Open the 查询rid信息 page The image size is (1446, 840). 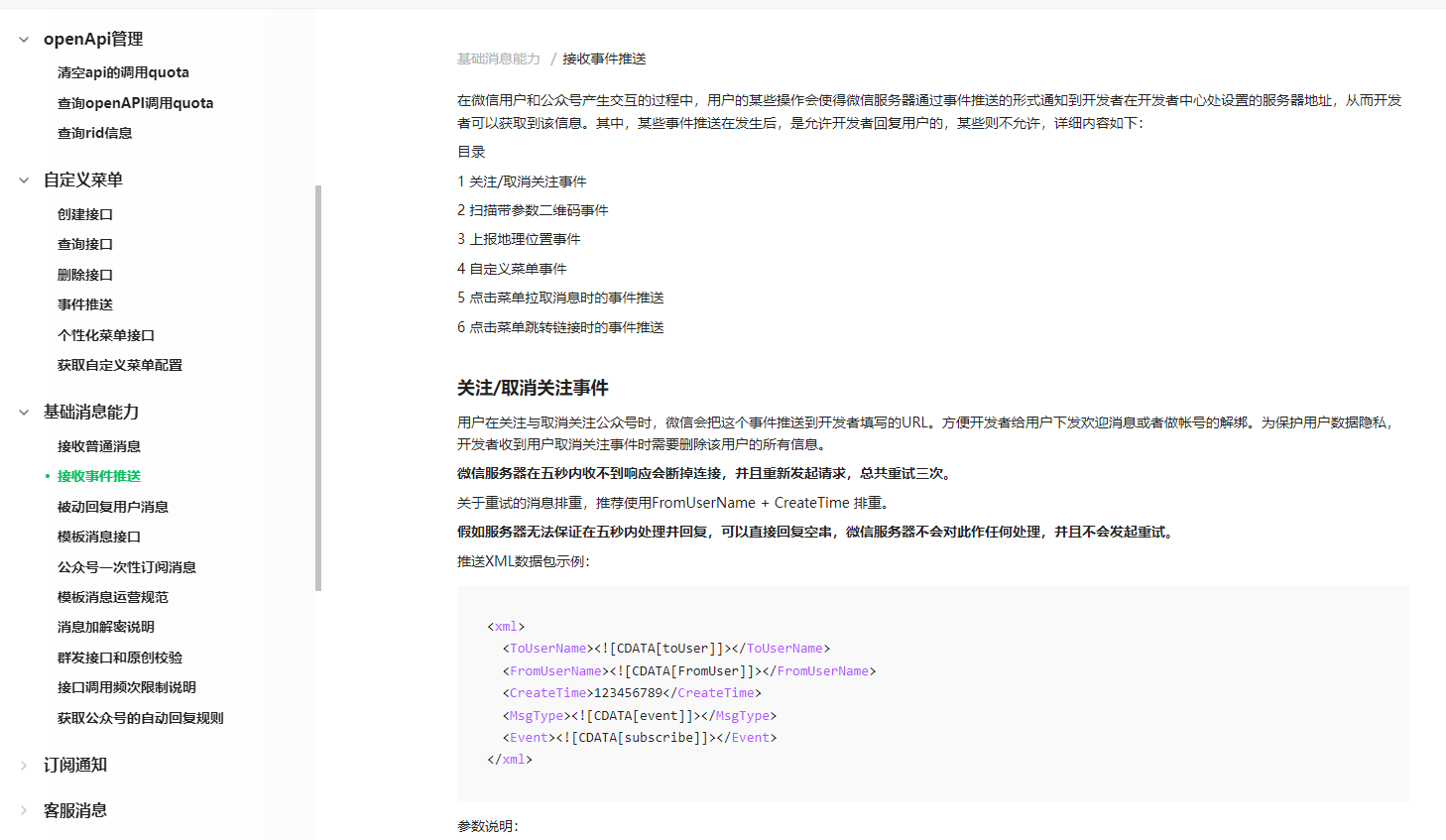(x=94, y=133)
